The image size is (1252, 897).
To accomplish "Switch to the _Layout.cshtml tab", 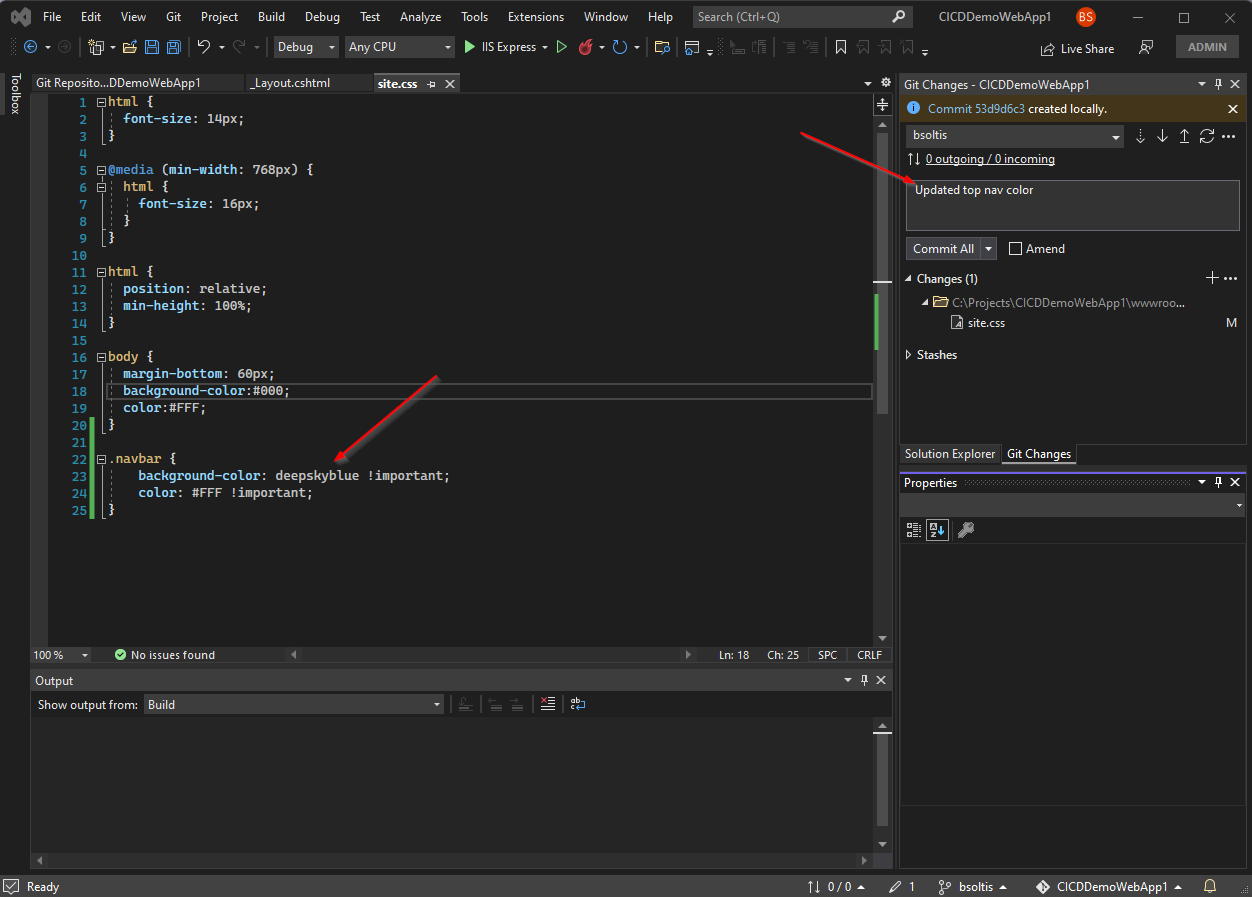I will pyautogui.click(x=290, y=83).
